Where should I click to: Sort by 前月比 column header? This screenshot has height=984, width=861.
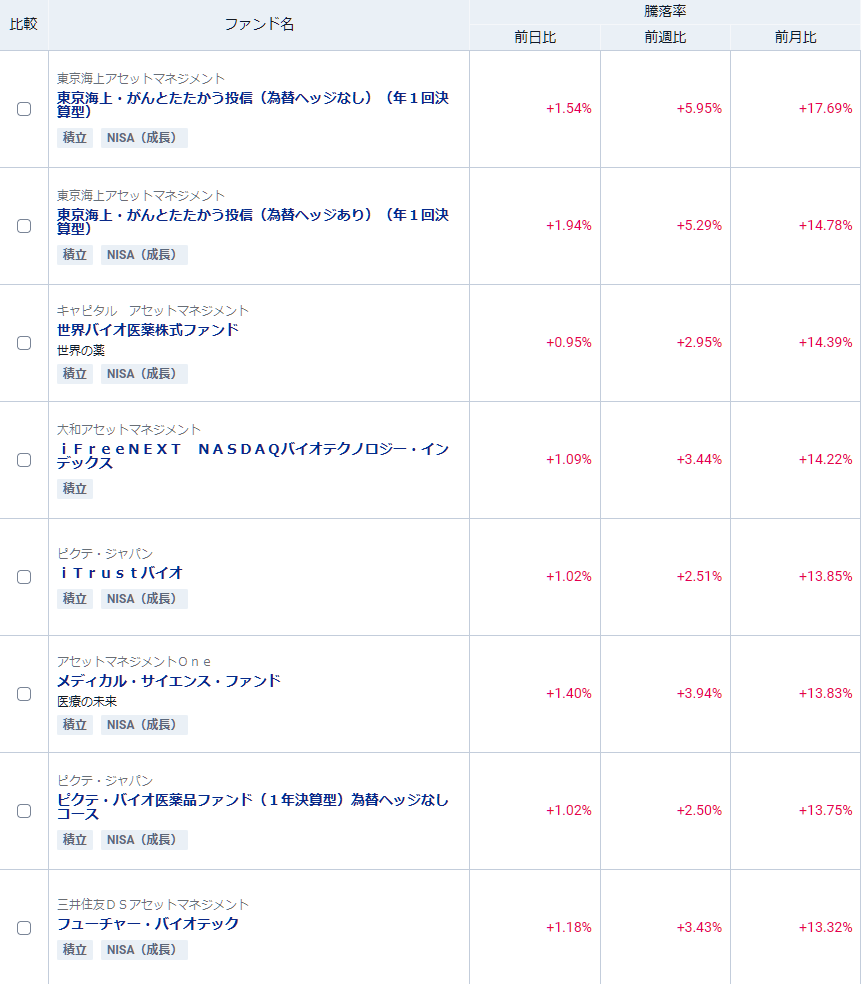795,37
